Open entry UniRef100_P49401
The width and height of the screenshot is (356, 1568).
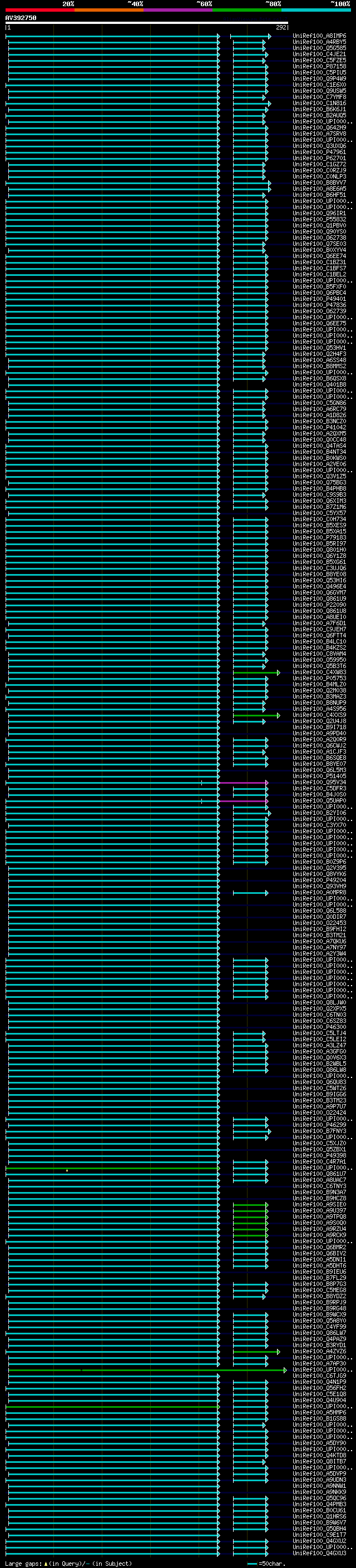(x=319, y=299)
